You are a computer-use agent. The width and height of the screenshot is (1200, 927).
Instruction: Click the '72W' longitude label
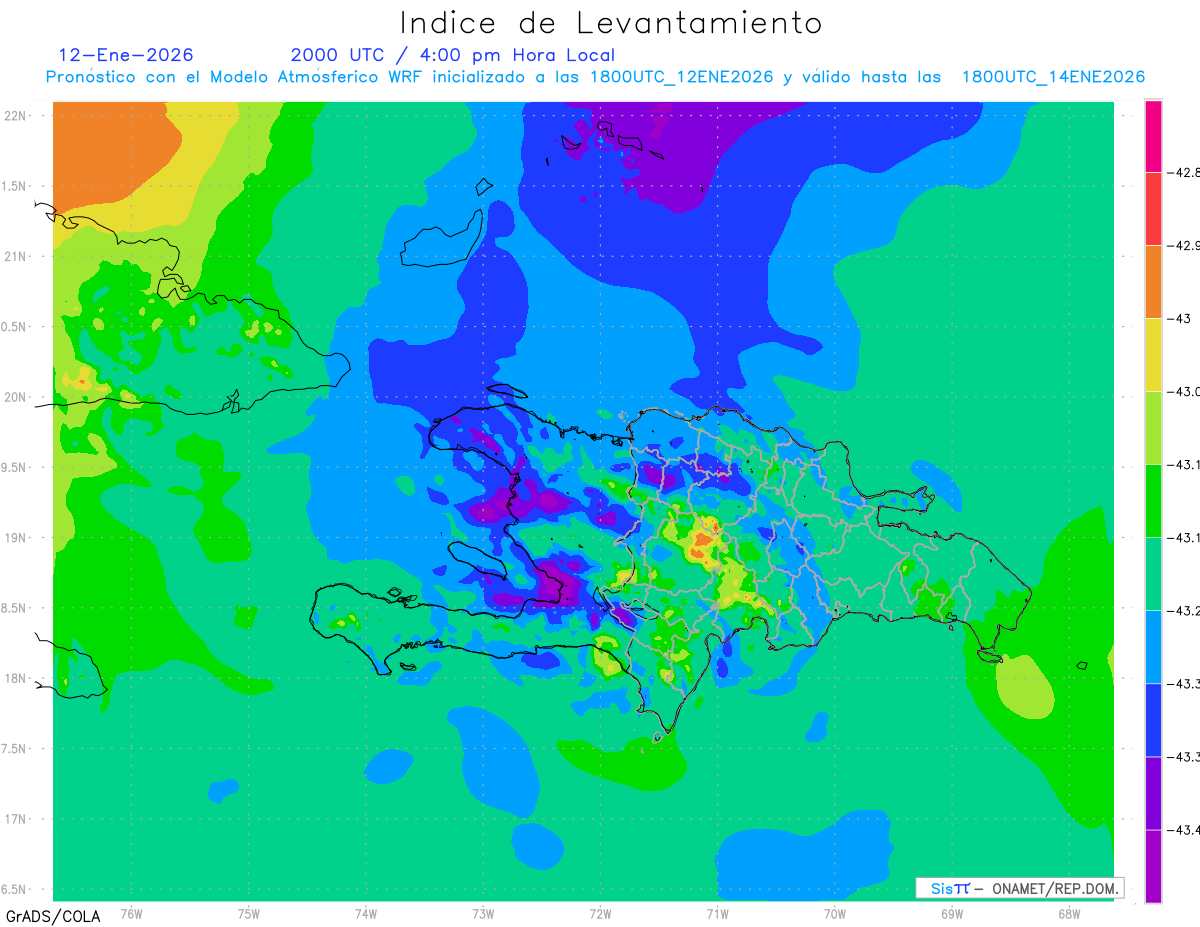[x=600, y=914]
